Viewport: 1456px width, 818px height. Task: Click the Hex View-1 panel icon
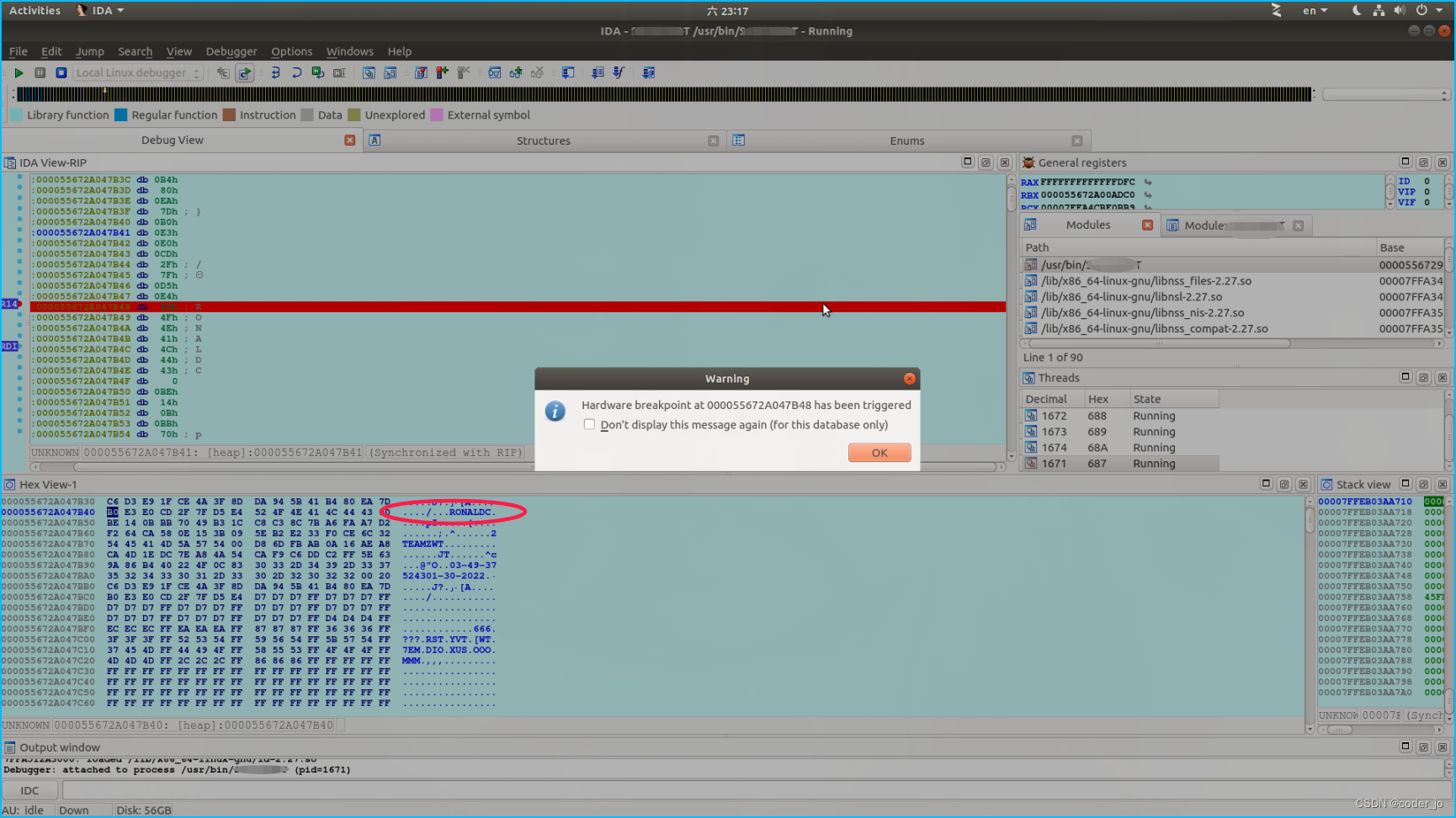10,485
